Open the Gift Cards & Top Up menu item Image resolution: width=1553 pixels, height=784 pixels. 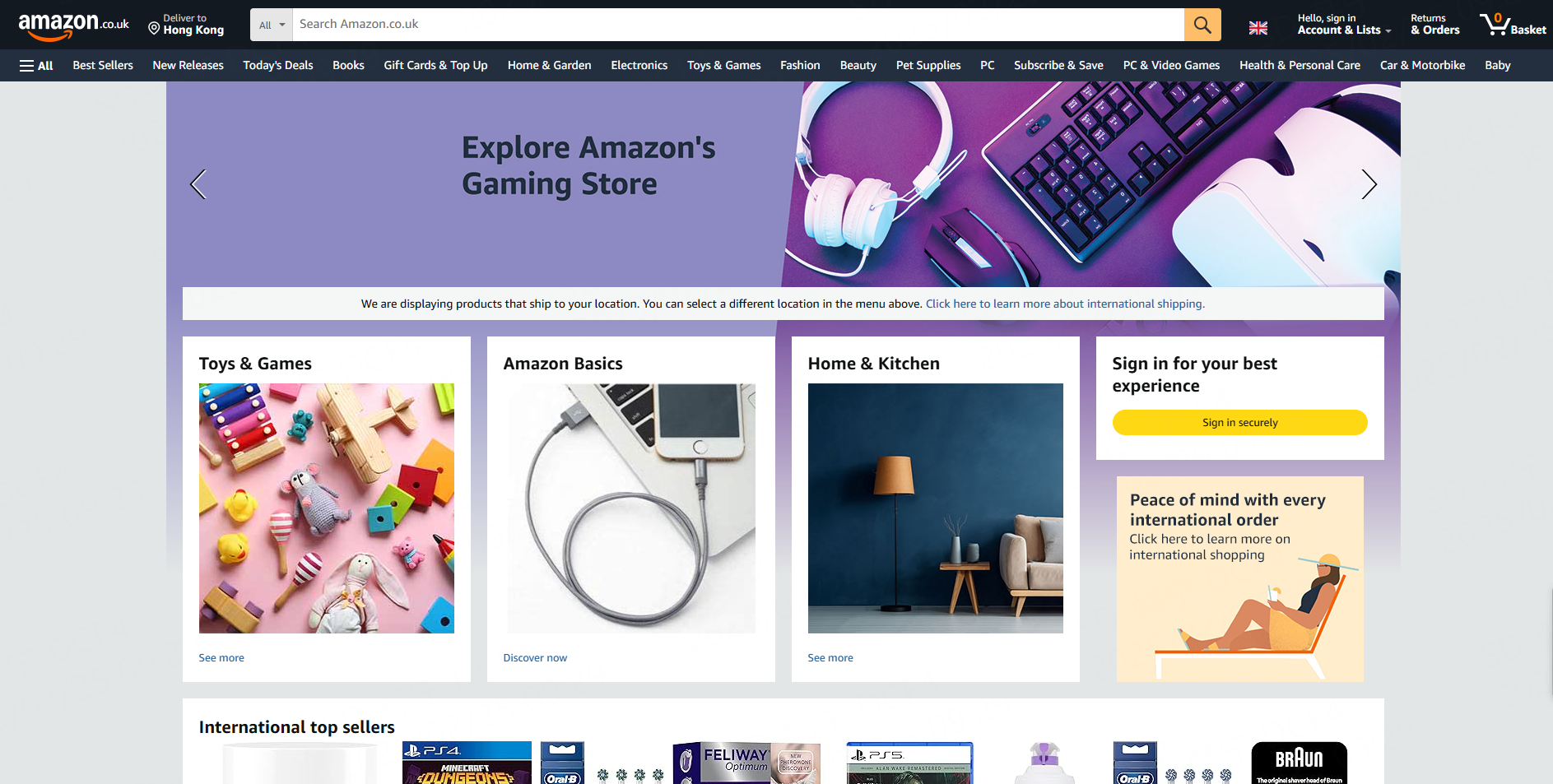[435, 65]
